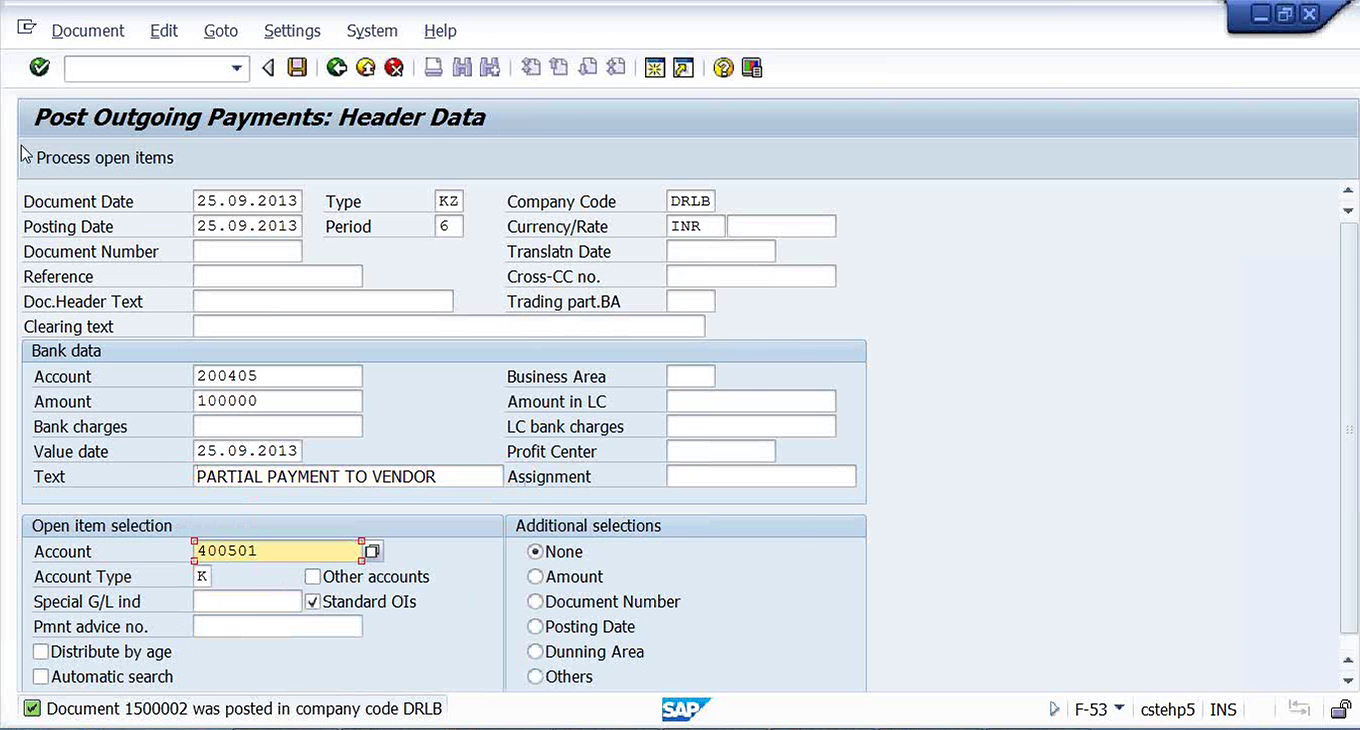Enable the Automatic search checkbox

[x=41, y=677]
